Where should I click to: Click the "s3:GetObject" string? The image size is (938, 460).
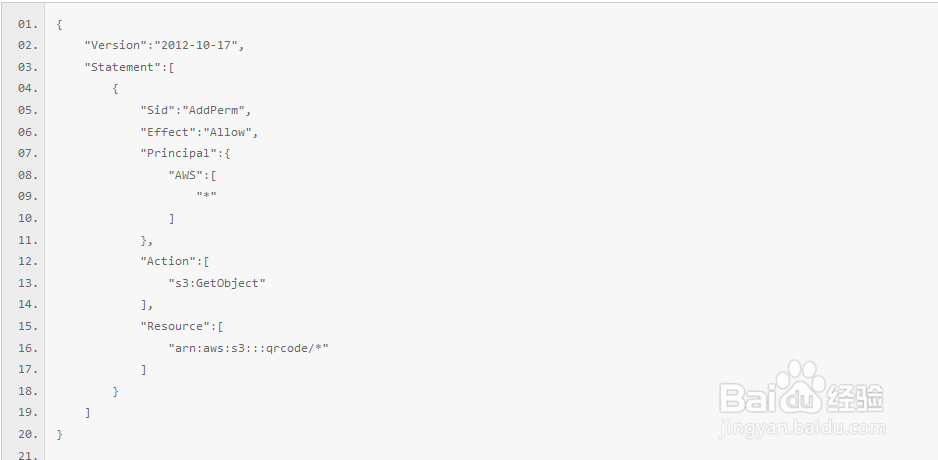pos(217,283)
